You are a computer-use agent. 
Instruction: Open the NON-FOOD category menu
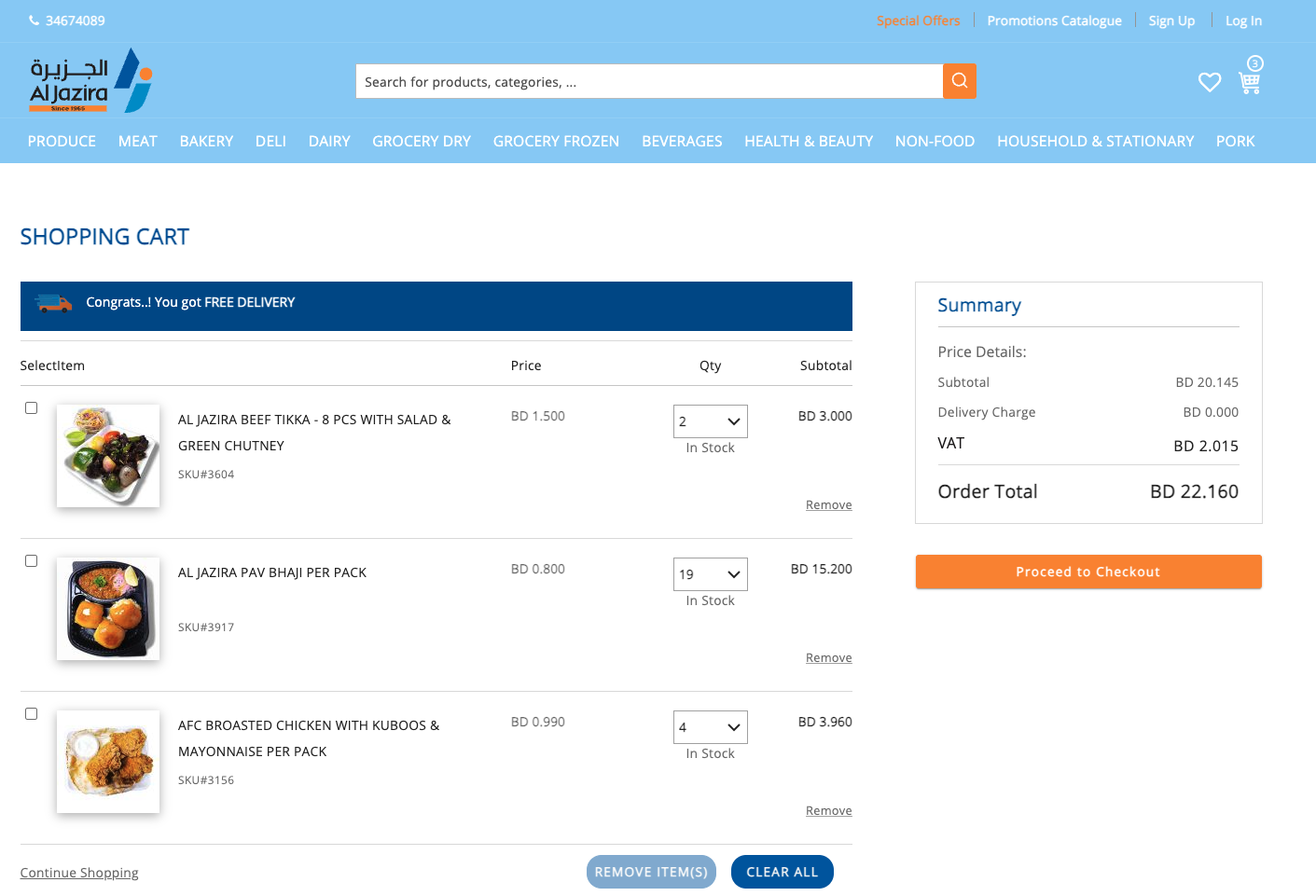point(935,141)
